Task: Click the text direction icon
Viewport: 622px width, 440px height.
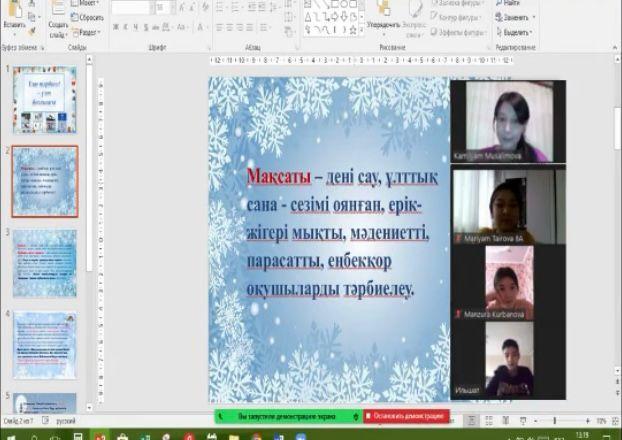Action: pyautogui.click(x=290, y=4)
